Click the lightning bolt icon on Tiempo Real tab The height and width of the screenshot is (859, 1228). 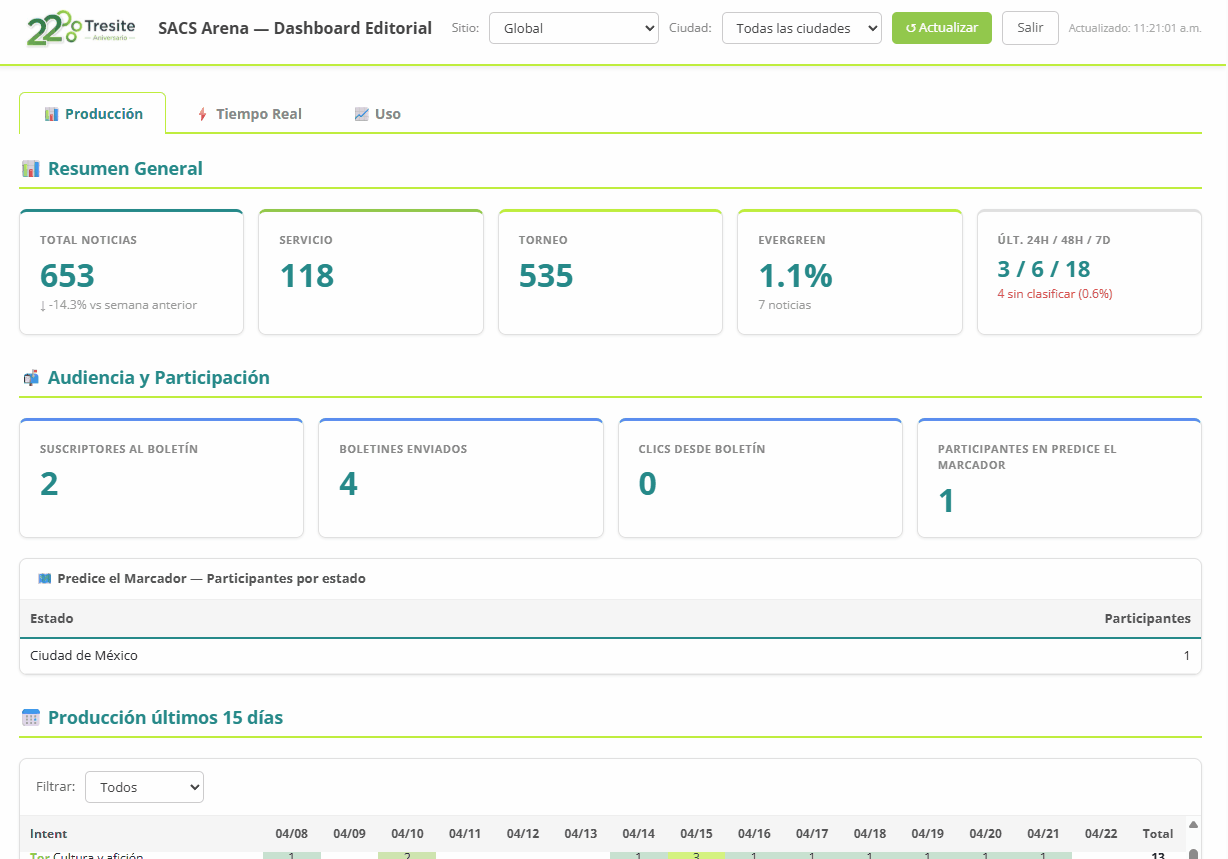click(x=202, y=114)
